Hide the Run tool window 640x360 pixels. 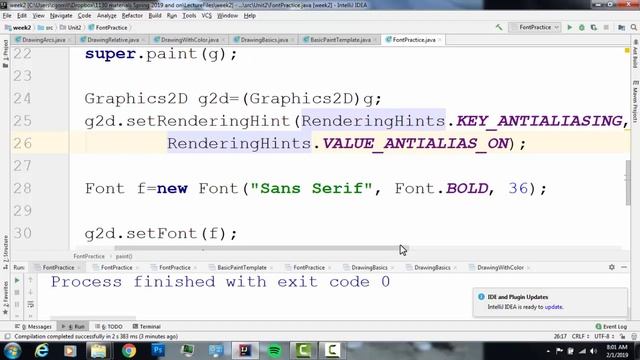pos(624,267)
